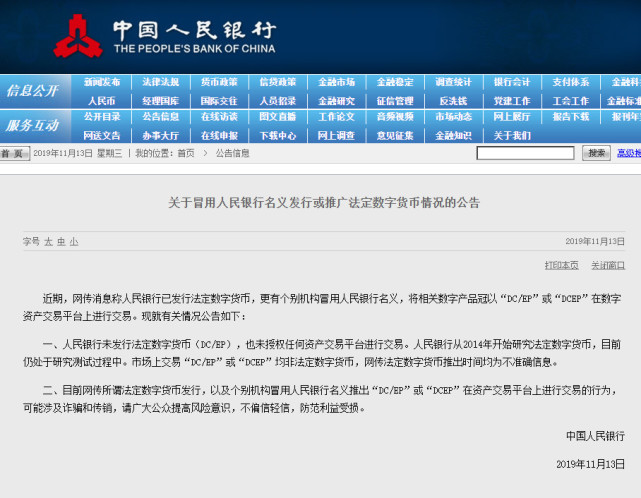Go to the 信贷政策 section
Image resolution: width=641 pixels, height=498 pixels.
pos(278,82)
